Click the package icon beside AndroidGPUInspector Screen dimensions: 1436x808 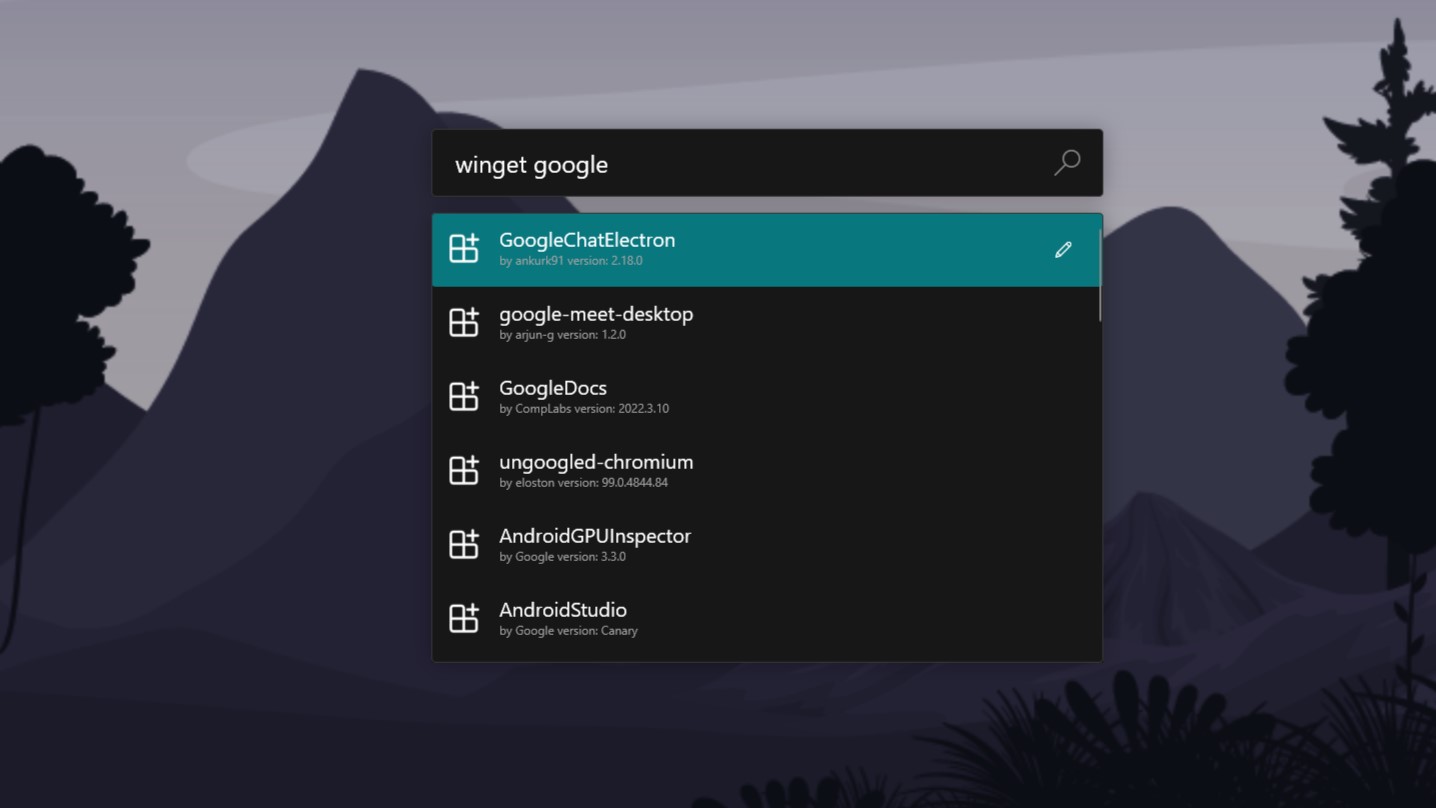[464, 544]
